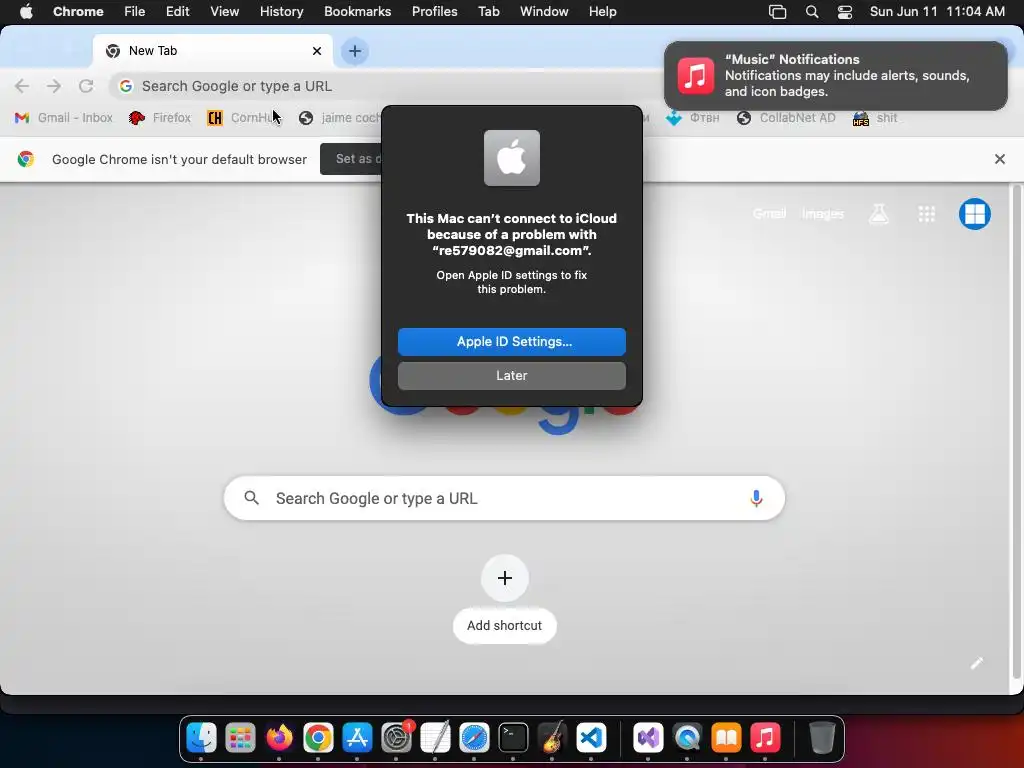This screenshot has width=1024, height=768.
Task: Open the Chrome application menu
Action: (x=78, y=12)
